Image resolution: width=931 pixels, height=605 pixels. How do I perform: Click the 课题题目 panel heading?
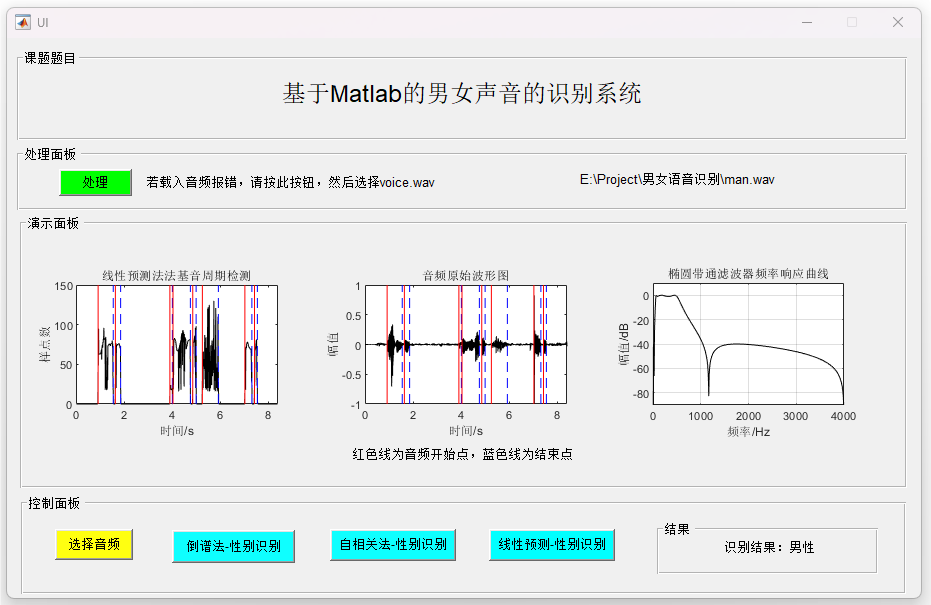point(50,58)
